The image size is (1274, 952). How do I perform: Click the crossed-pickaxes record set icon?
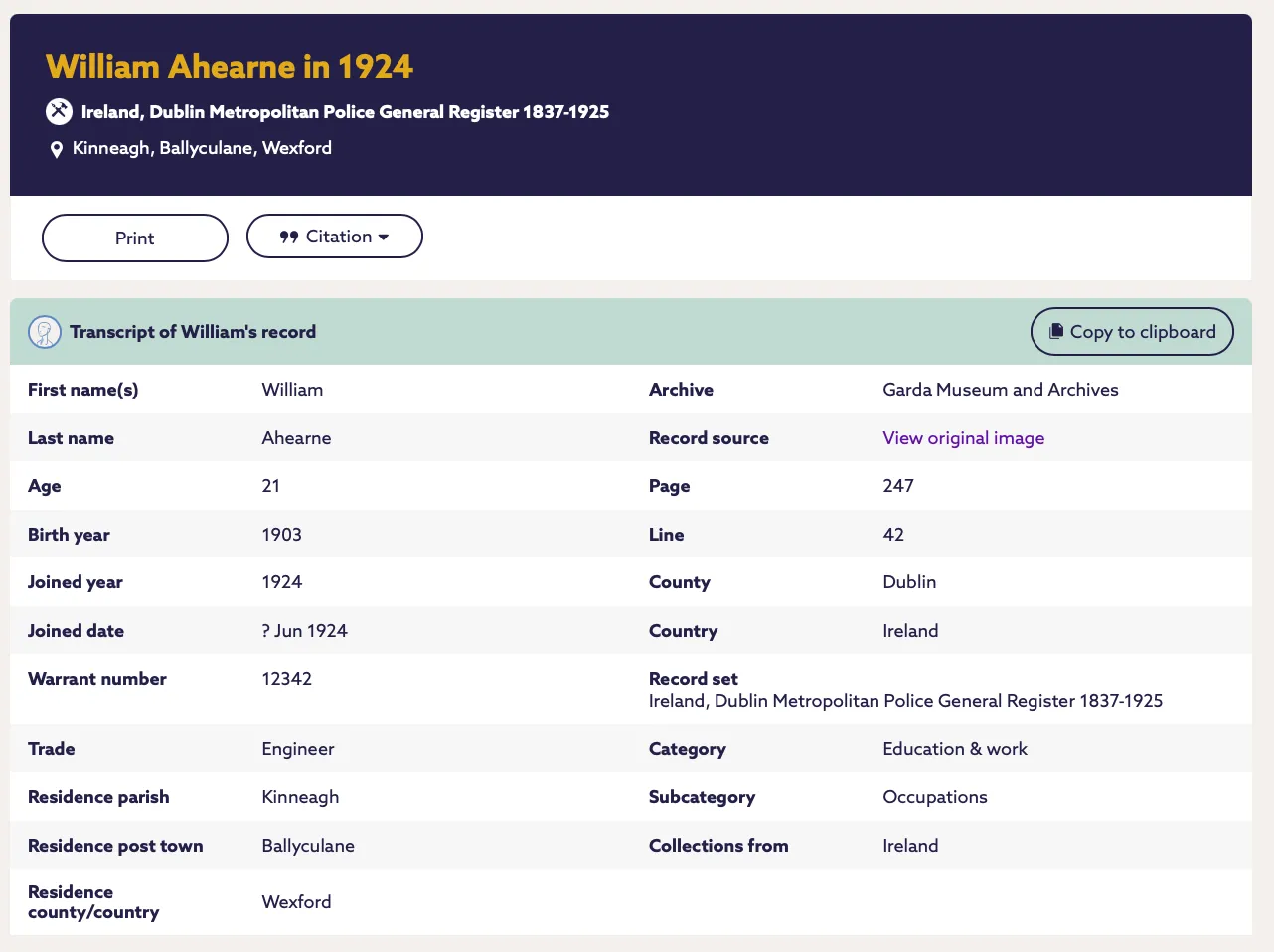(59, 111)
